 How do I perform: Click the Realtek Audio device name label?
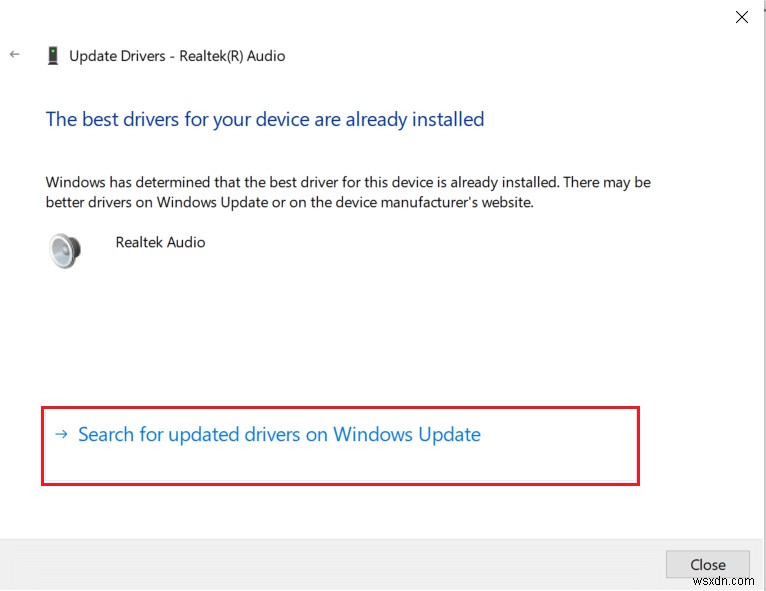point(160,242)
